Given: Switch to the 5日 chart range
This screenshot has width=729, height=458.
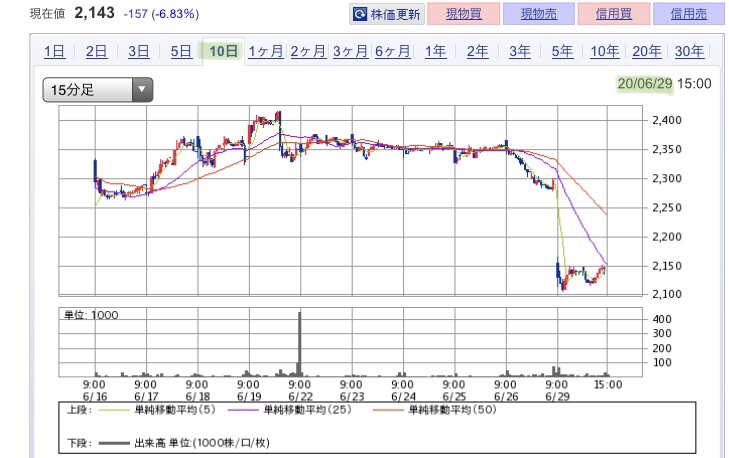Looking at the screenshot, I should coord(181,51).
